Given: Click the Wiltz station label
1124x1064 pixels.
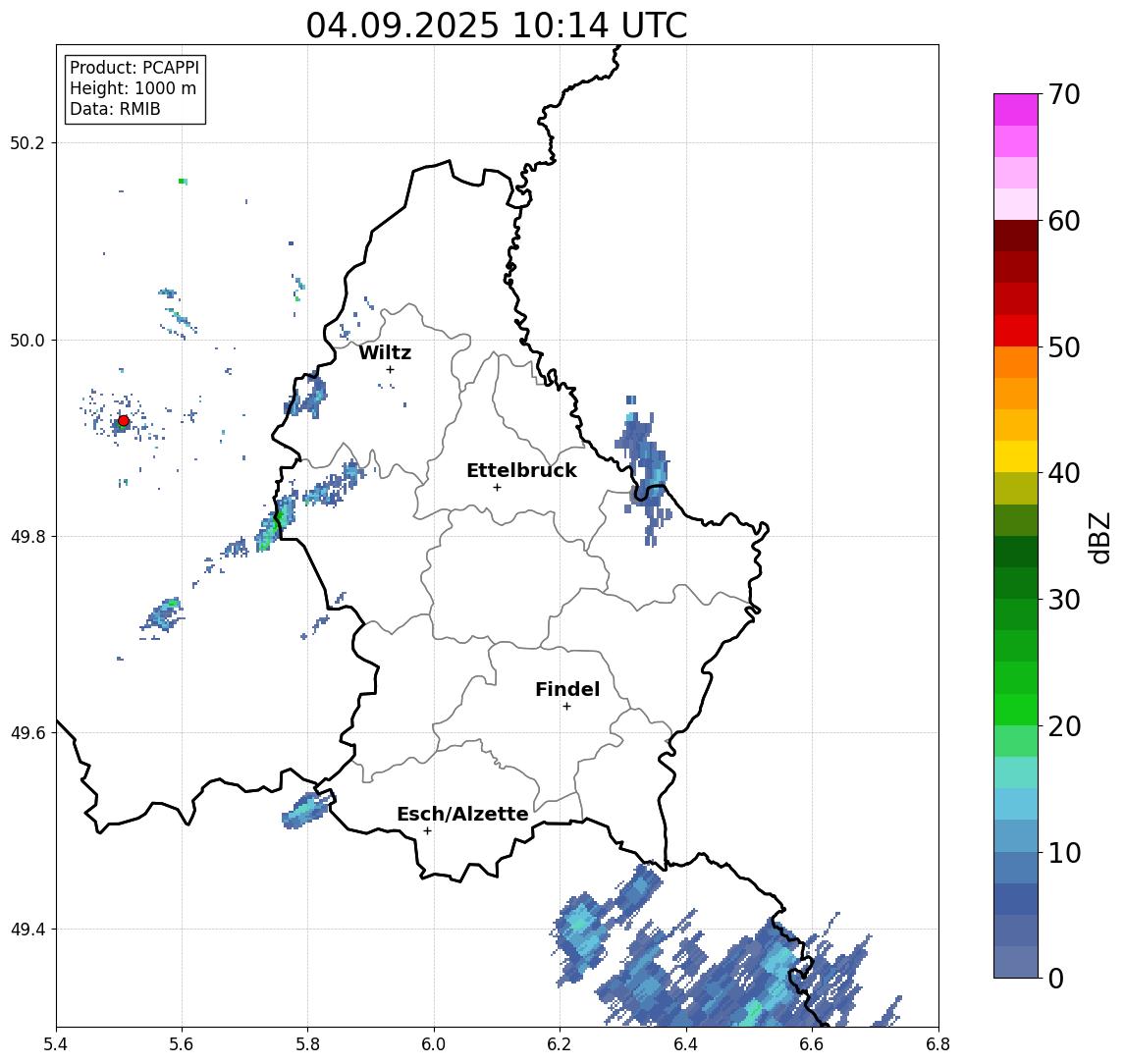Looking at the screenshot, I should coord(385,352).
